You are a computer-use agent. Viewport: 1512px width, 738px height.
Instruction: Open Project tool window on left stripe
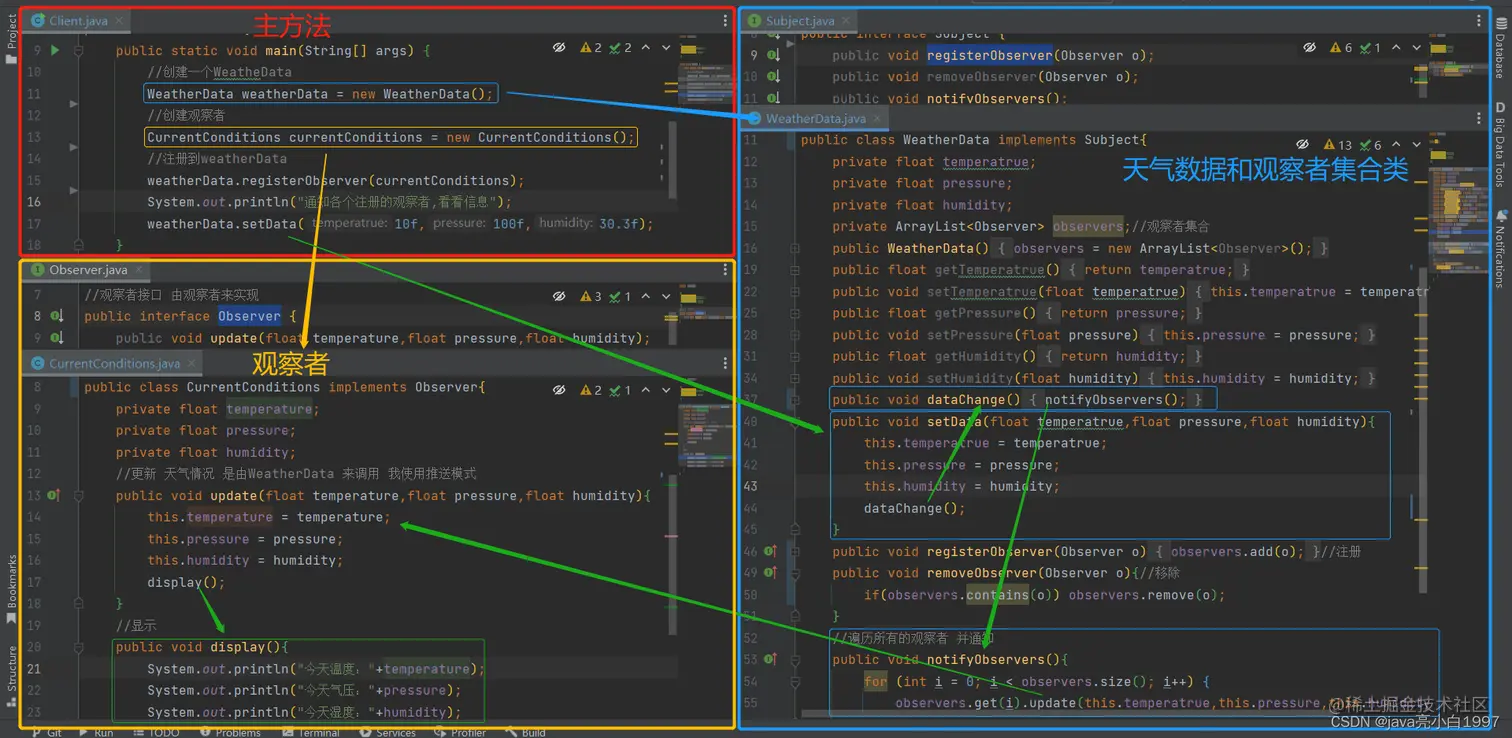[x=11, y=37]
